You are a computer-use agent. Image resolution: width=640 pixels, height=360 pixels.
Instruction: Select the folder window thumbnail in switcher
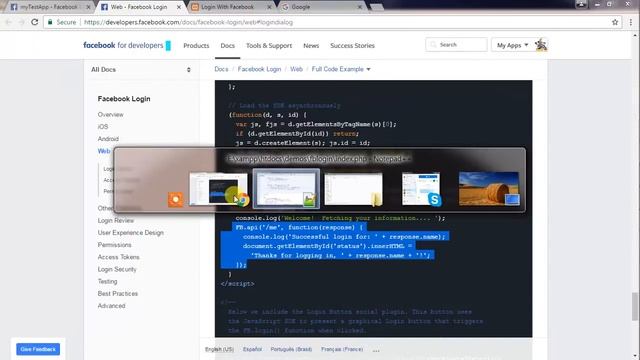pyautogui.click(x=353, y=189)
